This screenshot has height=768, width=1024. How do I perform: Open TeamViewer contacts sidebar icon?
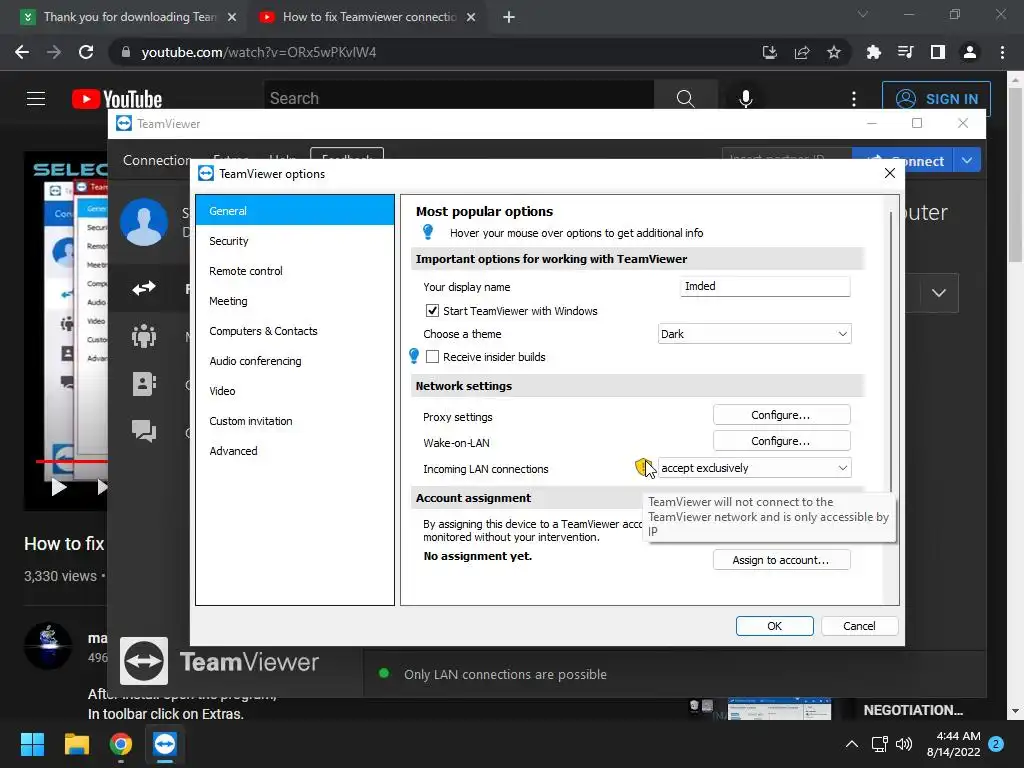point(144,383)
